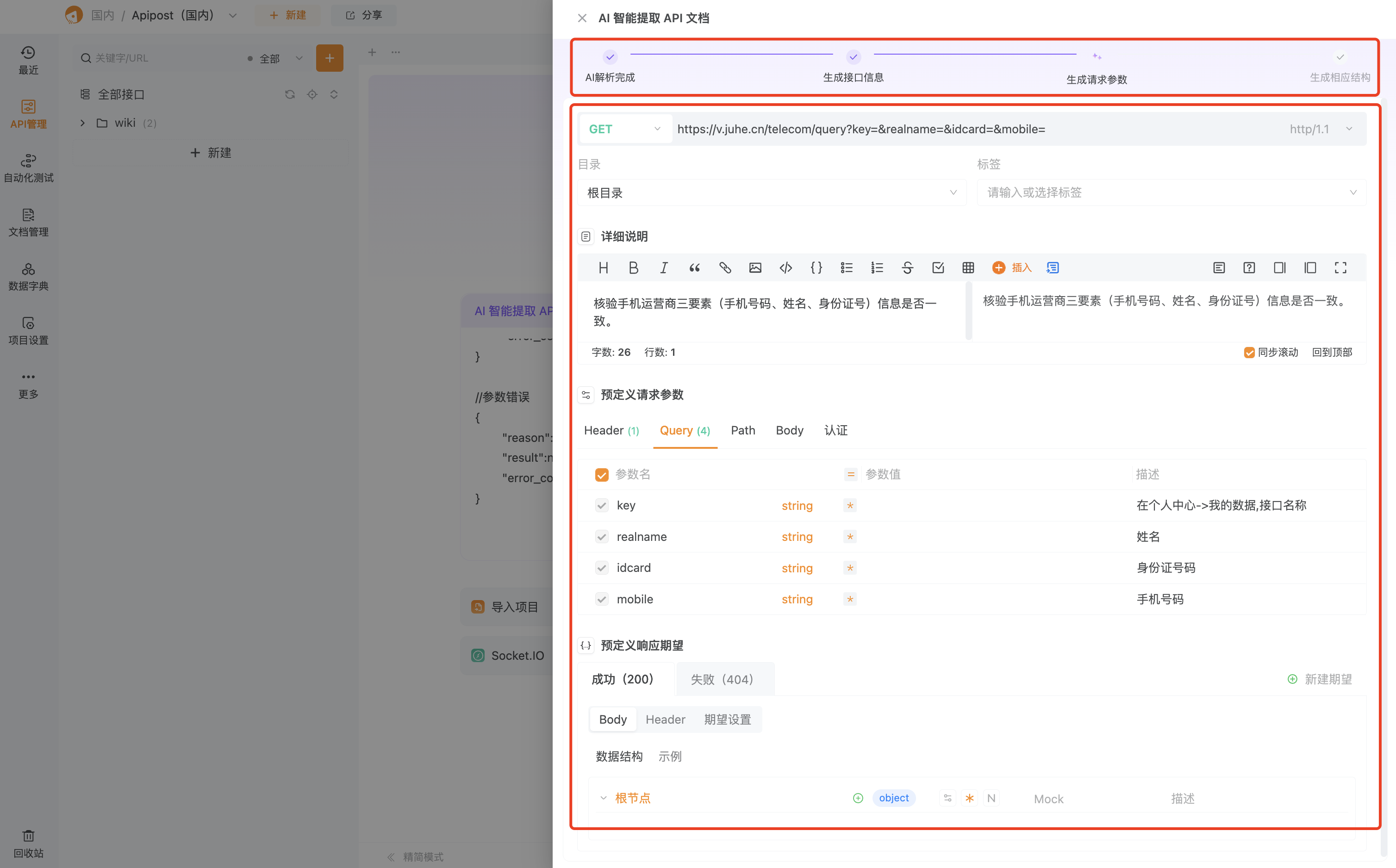This screenshot has height=868, width=1396.
Task: Expand the 根目录 directory selector
Action: pyautogui.click(x=772, y=192)
